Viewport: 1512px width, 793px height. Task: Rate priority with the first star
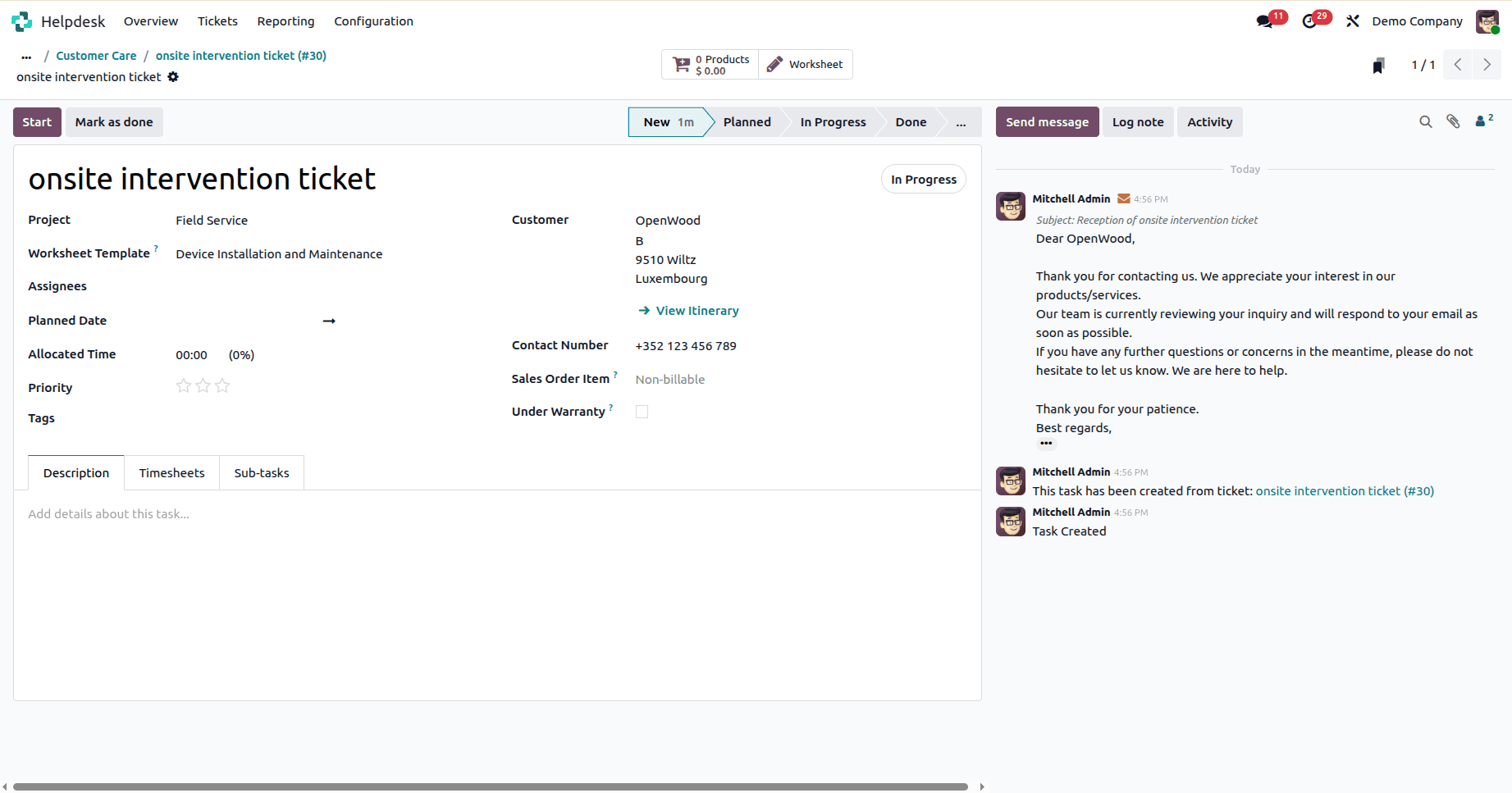[183, 385]
